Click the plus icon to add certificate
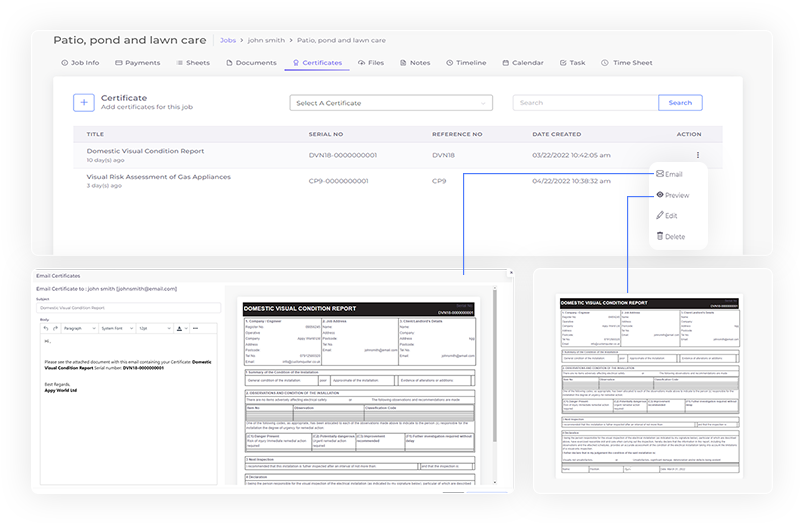The width and height of the screenshot is (800, 523). pyautogui.click(x=82, y=102)
